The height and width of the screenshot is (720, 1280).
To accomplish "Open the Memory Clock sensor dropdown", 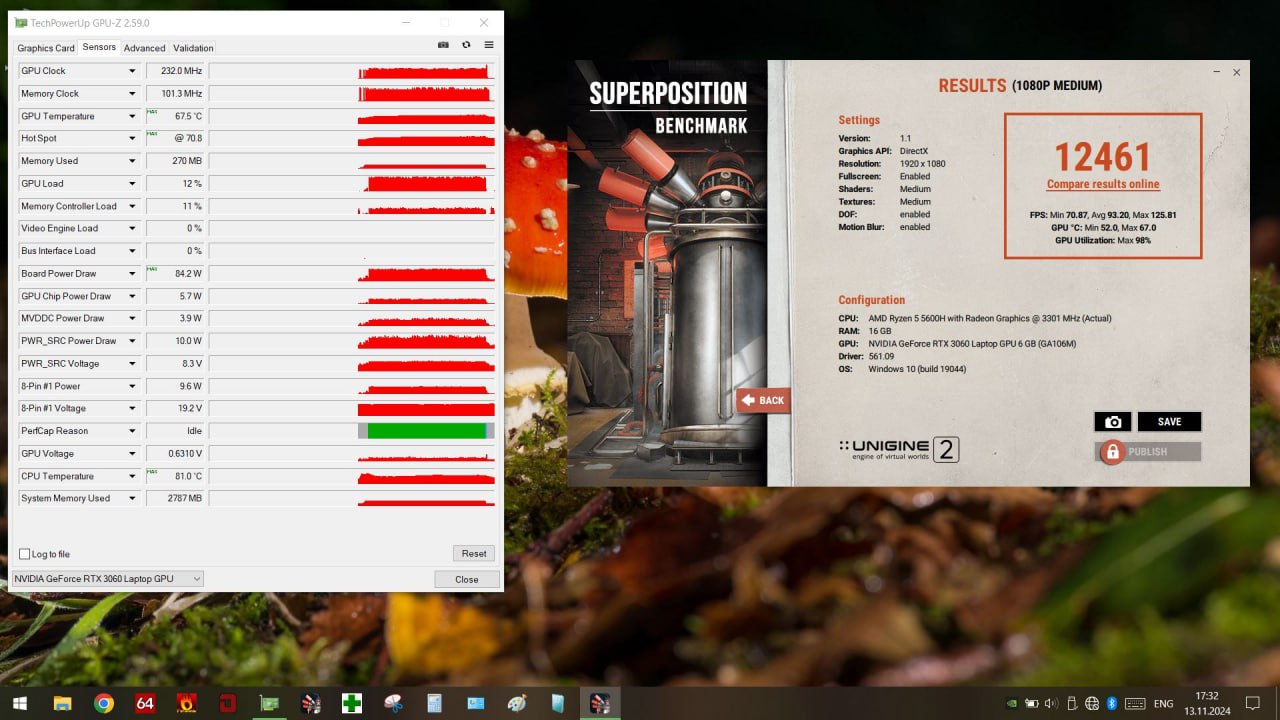I will pyautogui.click(x=132, y=94).
